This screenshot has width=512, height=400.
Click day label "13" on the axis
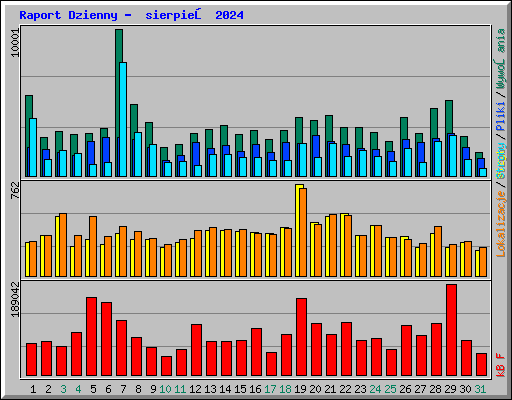click(210, 389)
